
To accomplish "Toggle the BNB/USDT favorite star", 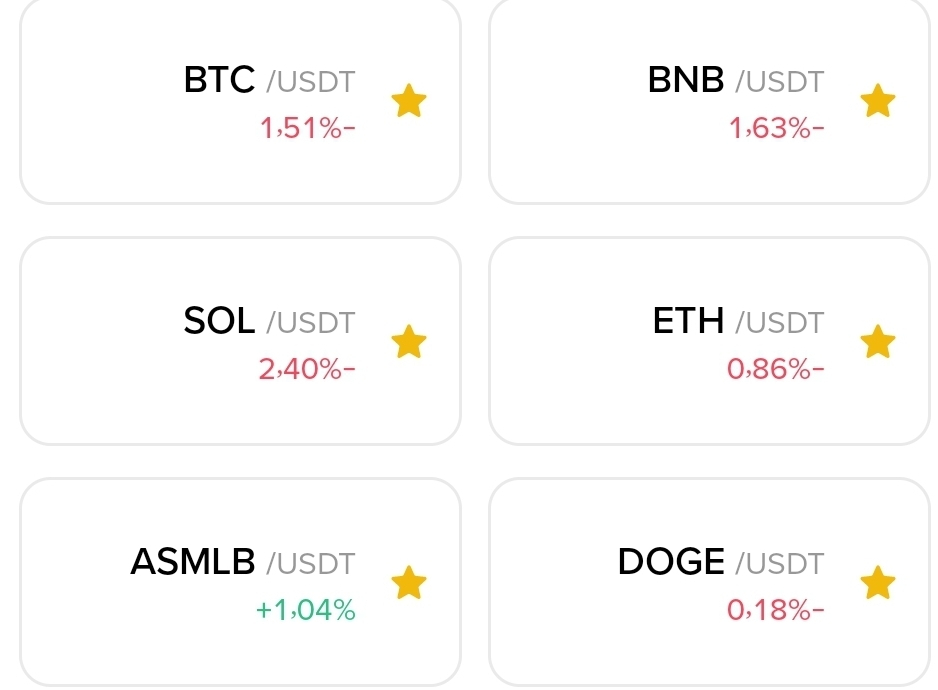I will click(878, 101).
